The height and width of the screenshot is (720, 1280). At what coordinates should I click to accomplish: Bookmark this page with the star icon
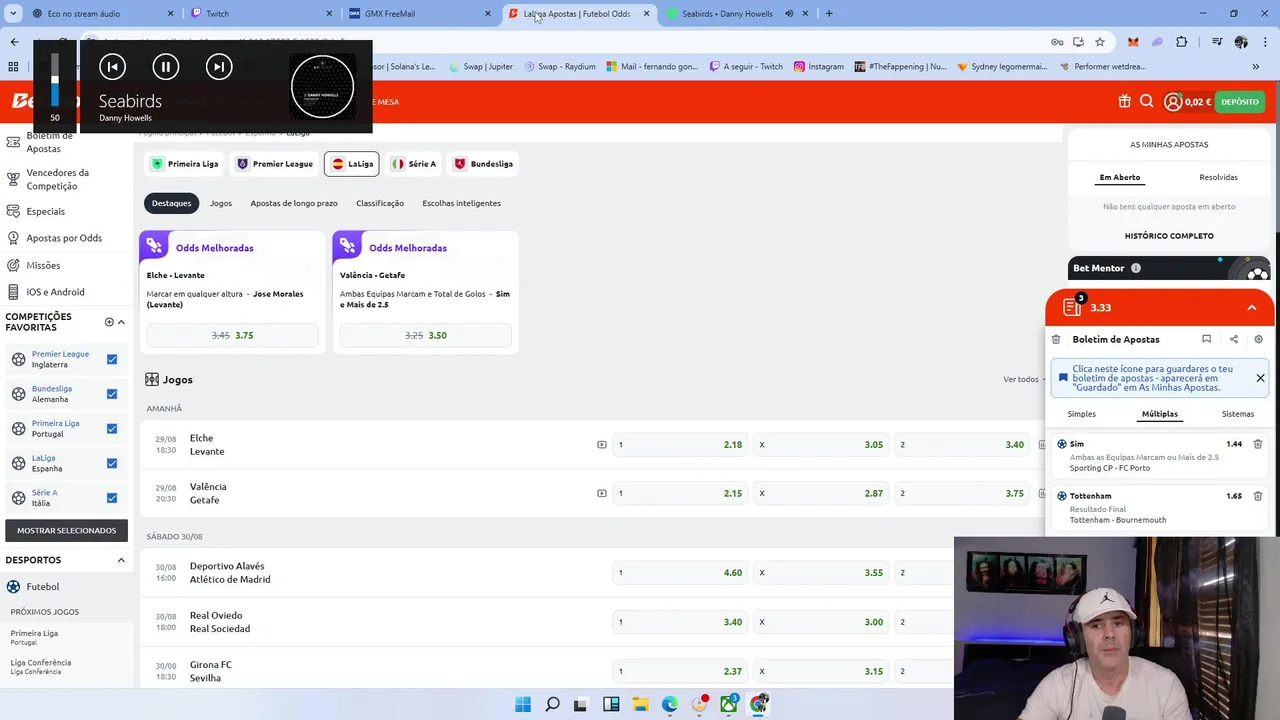[x=1100, y=42]
